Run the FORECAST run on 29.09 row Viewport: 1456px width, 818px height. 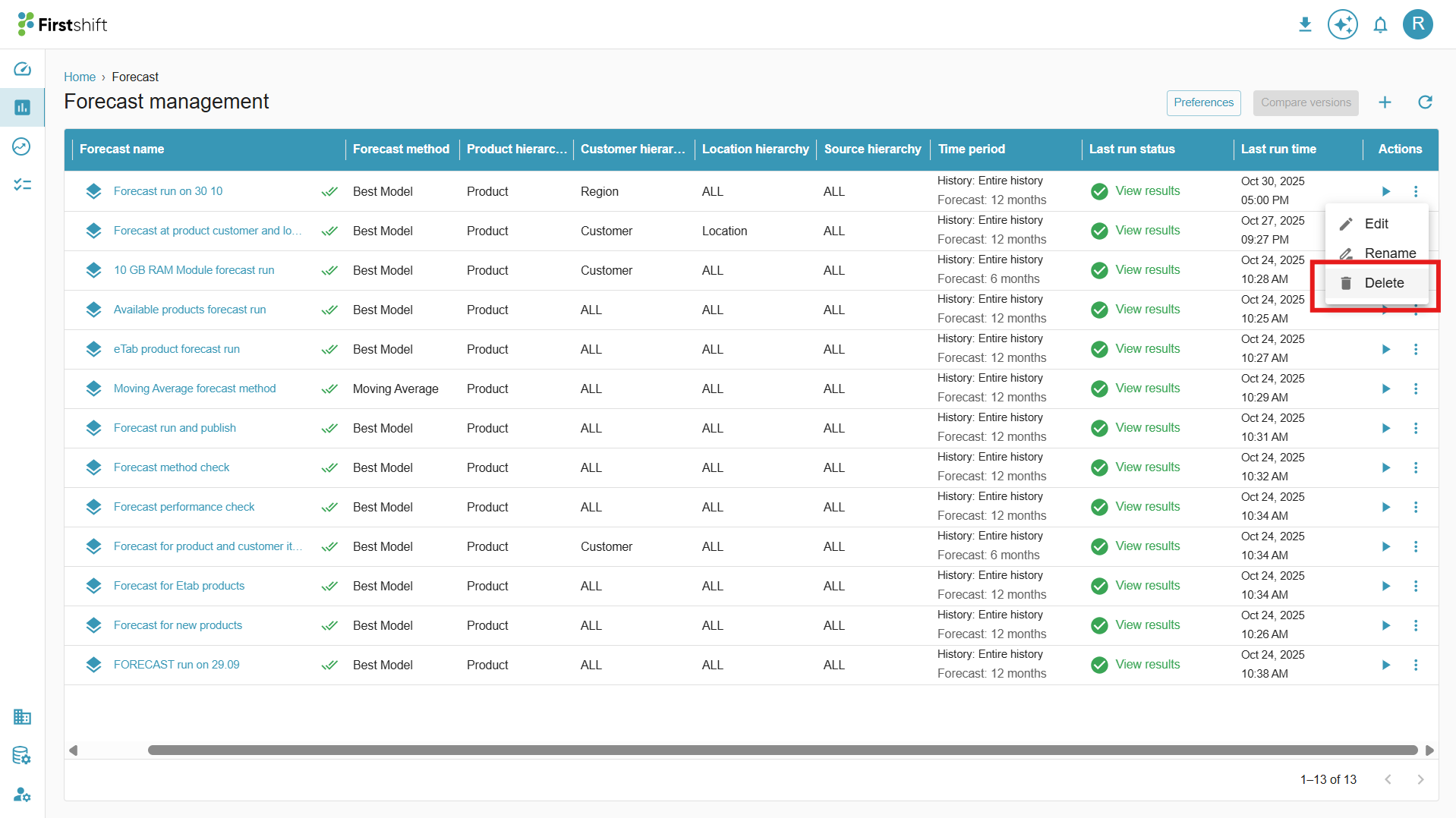pos(1385,665)
